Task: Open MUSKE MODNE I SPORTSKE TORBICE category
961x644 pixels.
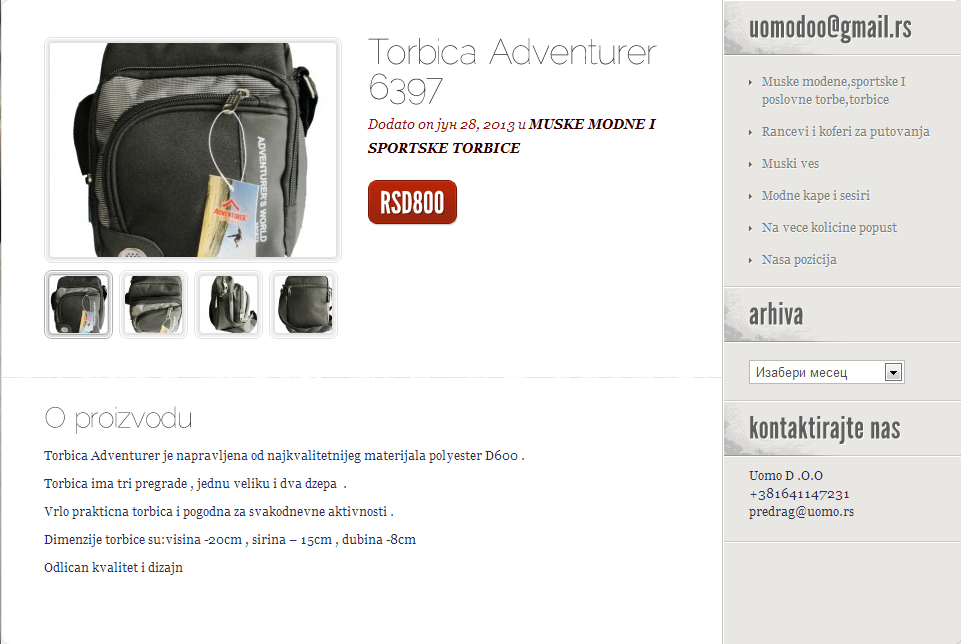Action: click(512, 136)
